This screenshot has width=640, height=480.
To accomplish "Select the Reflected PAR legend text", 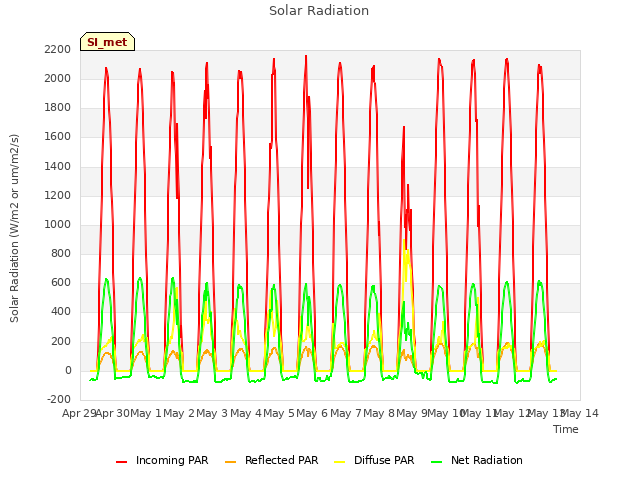I will click(x=281, y=460).
